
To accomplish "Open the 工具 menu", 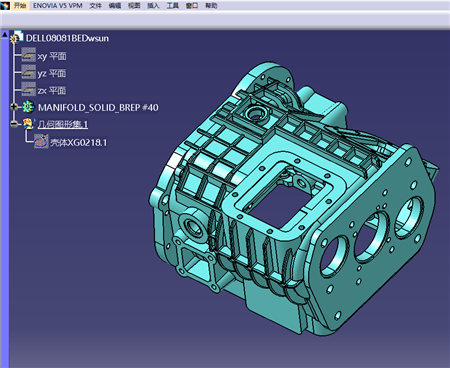I will point(173,5).
